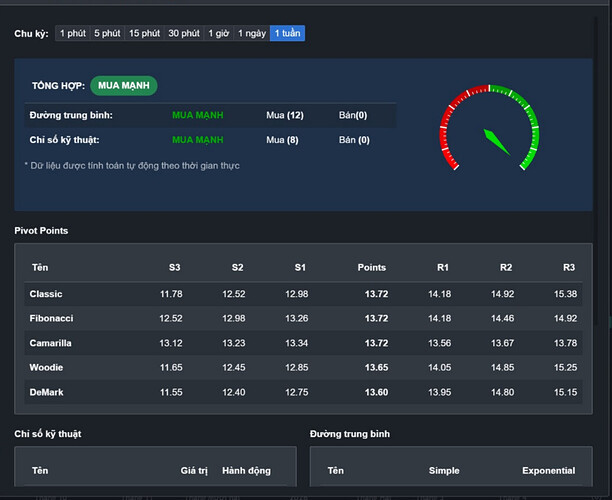Click the "R3" column header
Screen dimensions: 612x500
tap(568, 267)
